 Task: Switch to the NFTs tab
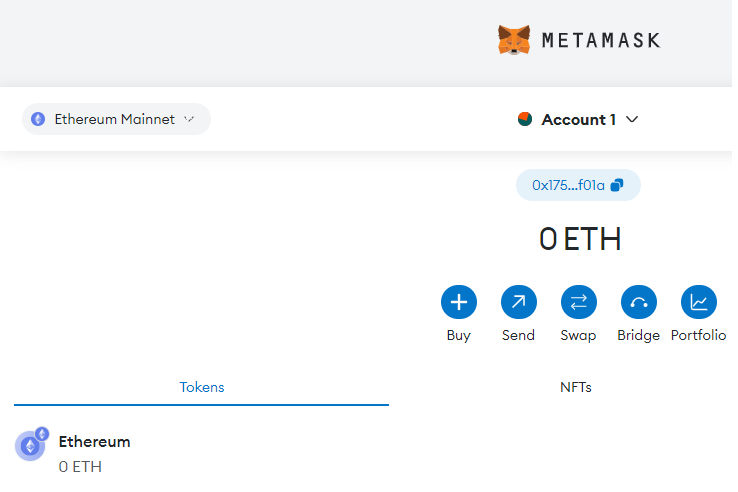[x=576, y=387]
